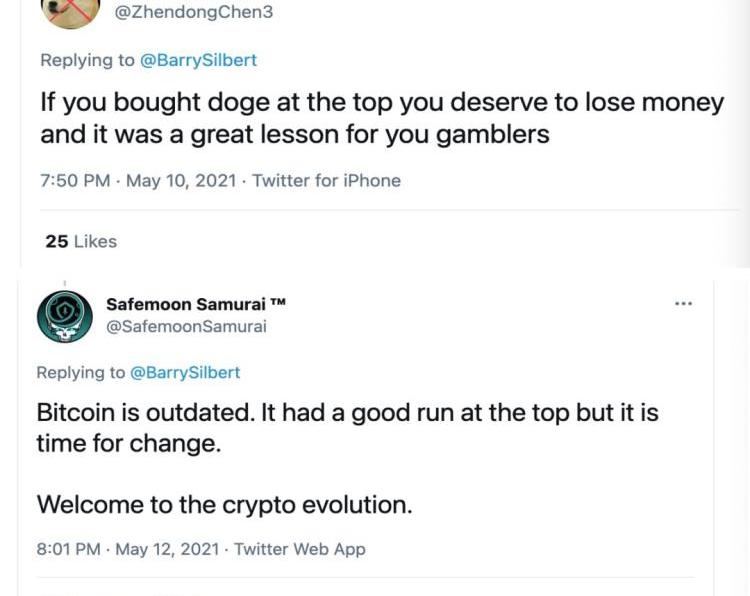The height and width of the screenshot is (596, 750).
Task: Open the three-dot more options menu
Action: pyautogui.click(x=683, y=304)
